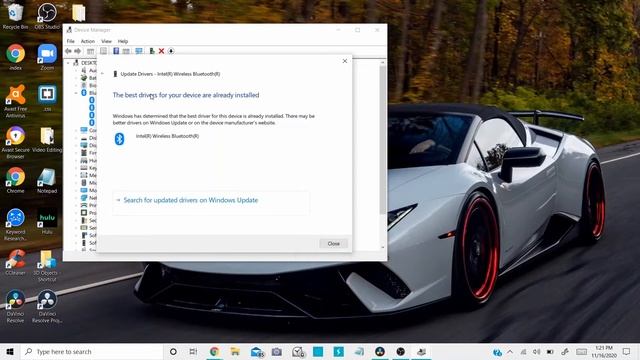Open the Help menu
Screen dimensions: 640x360
122,41
